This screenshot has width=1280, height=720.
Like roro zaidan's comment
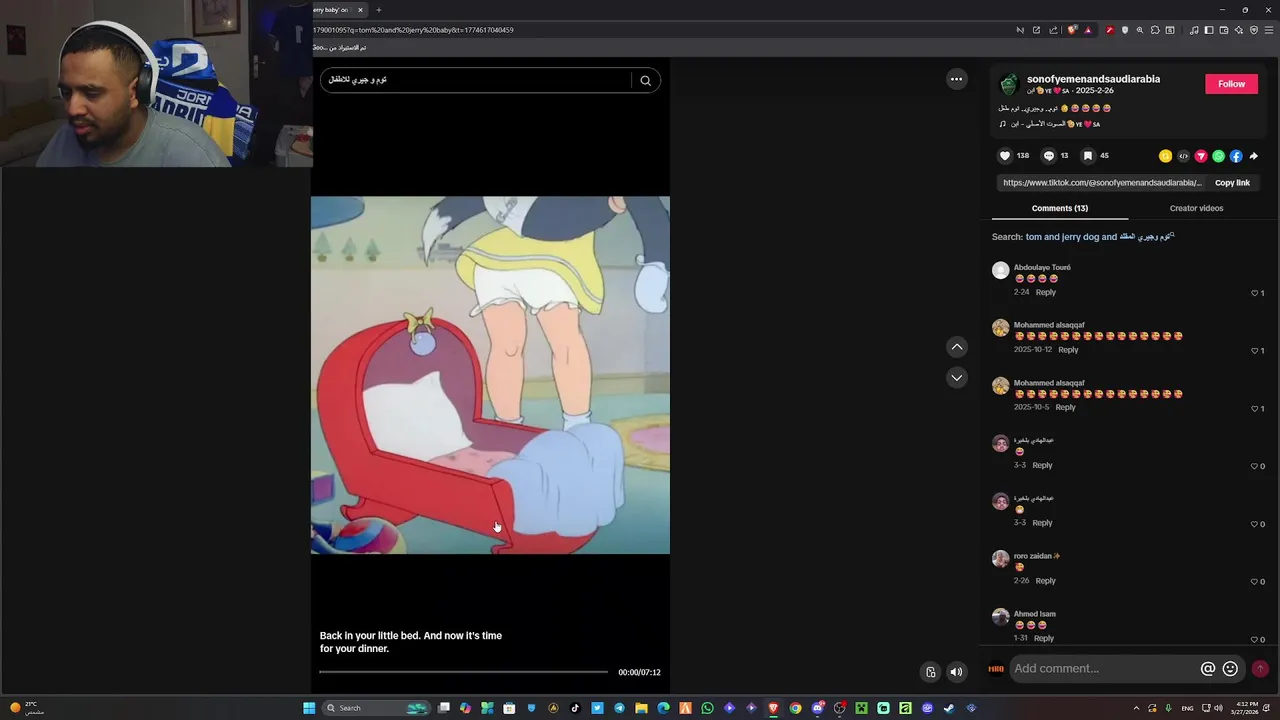tap(1255, 582)
